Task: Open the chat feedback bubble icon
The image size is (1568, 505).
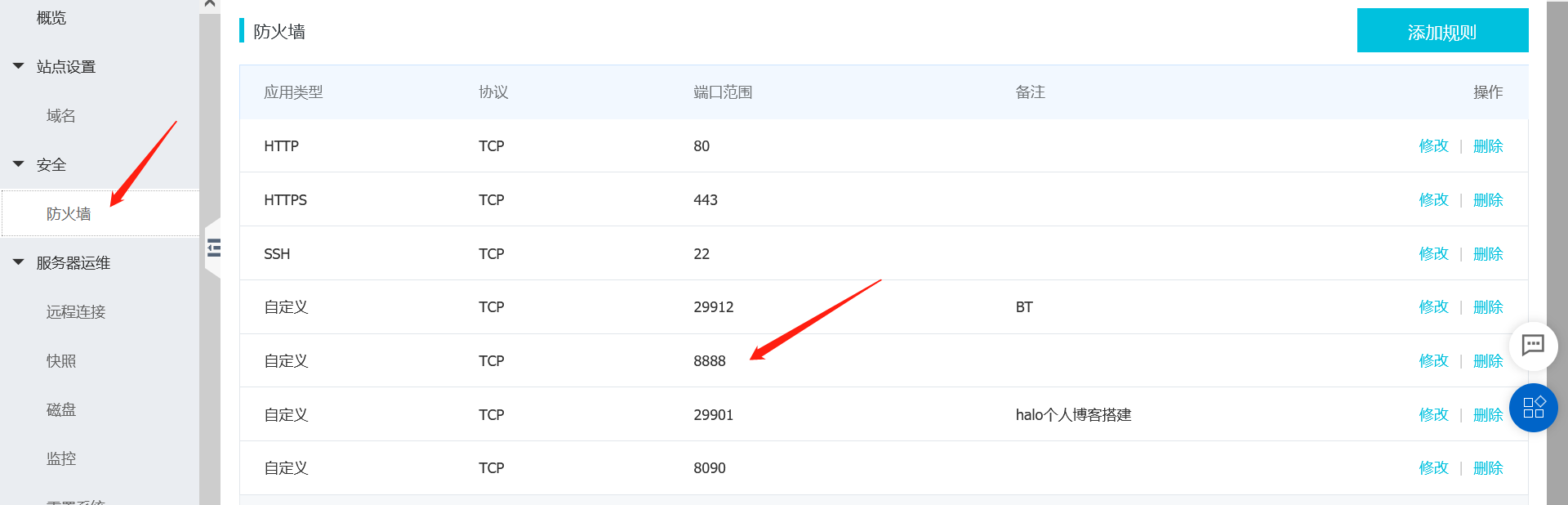Action: (x=1533, y=346)
